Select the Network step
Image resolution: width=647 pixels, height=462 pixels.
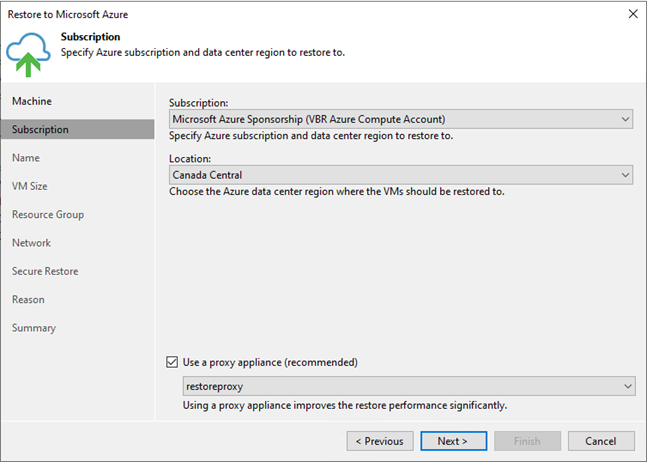(x=31, y=243)
